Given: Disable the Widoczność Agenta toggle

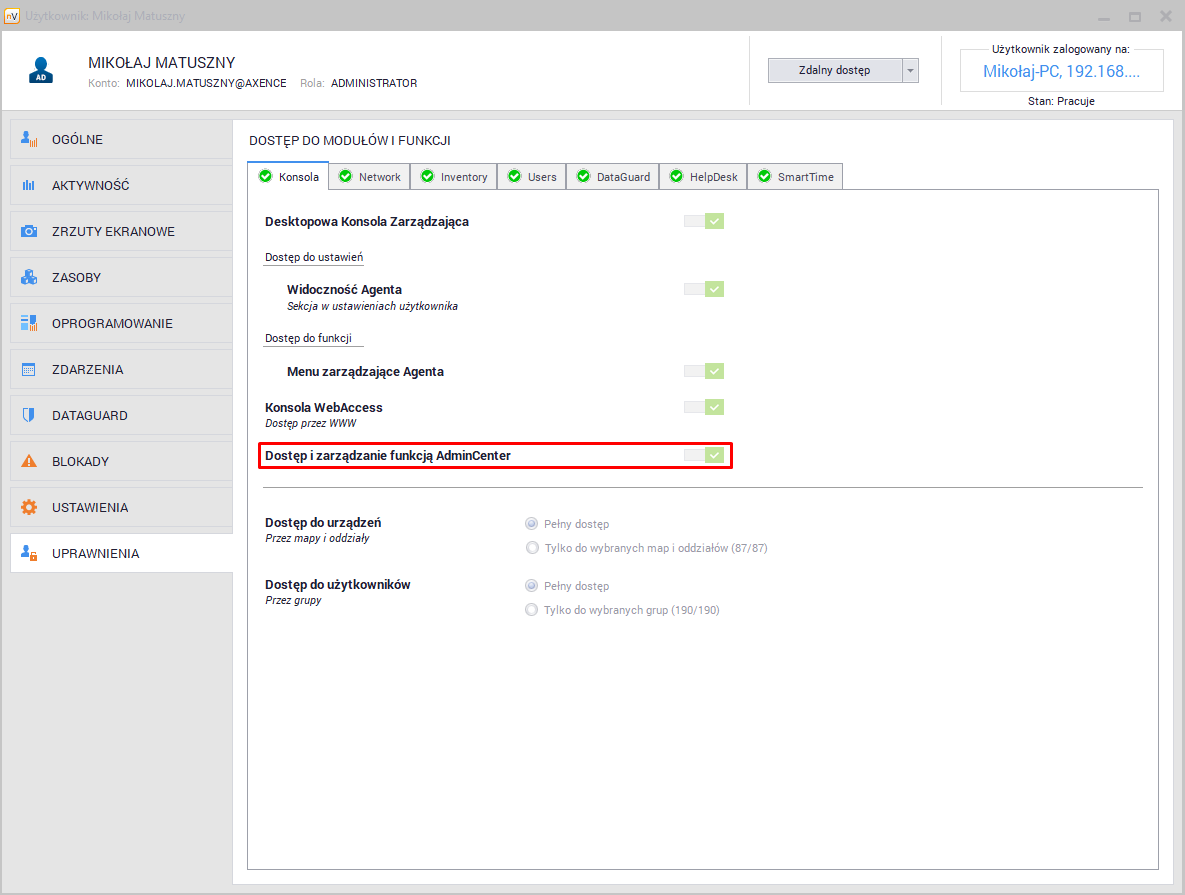Looking at the screenshot, I should 704,289.
